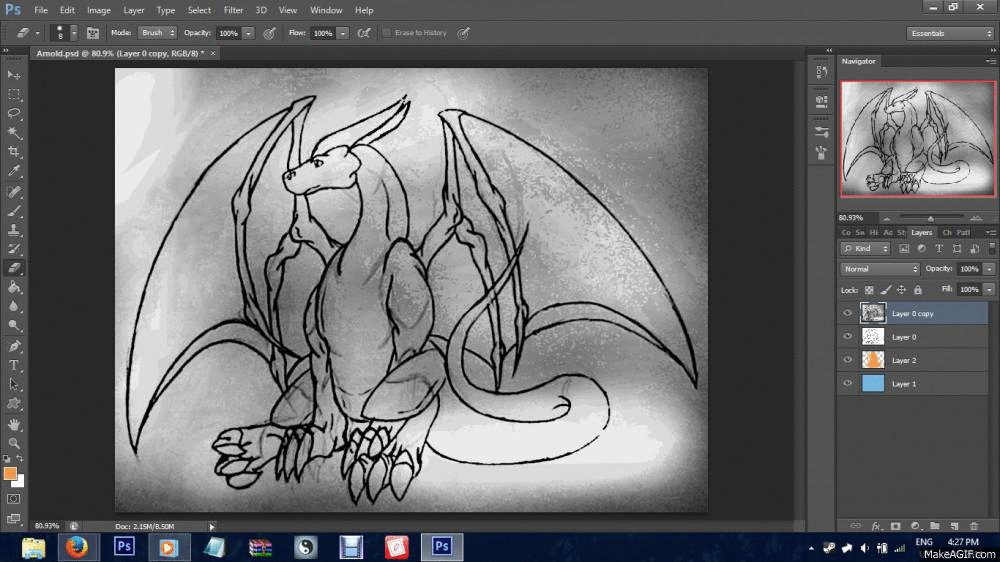The height and width of the screenshot is (562, 1000).
Task: Select the Crop tool
Action: [14, 152]
